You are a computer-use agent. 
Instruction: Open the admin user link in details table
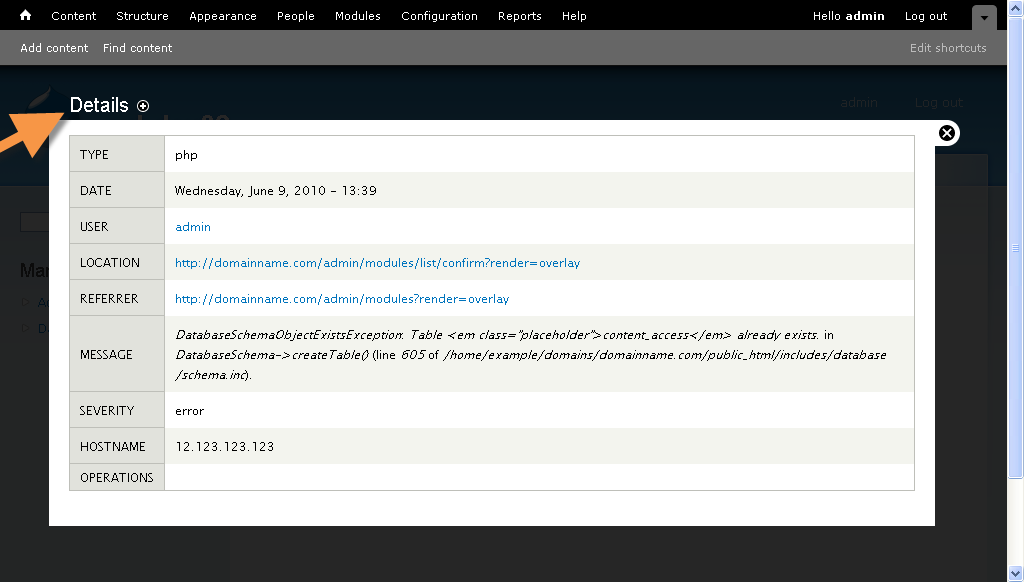coord(193,227)
